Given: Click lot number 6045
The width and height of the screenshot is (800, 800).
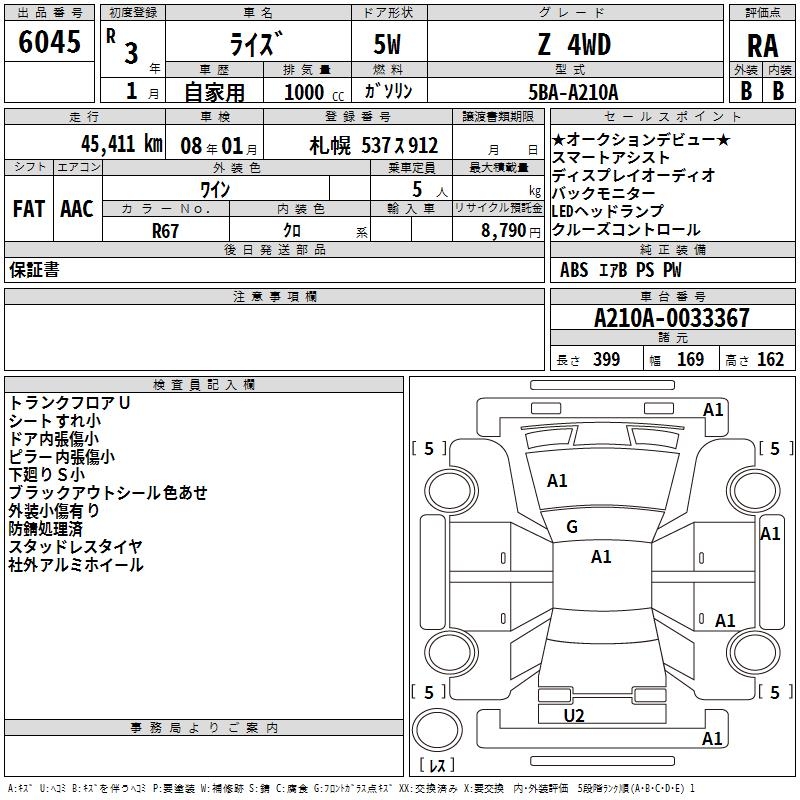Looking at the screenshot, I should (49, 42).
